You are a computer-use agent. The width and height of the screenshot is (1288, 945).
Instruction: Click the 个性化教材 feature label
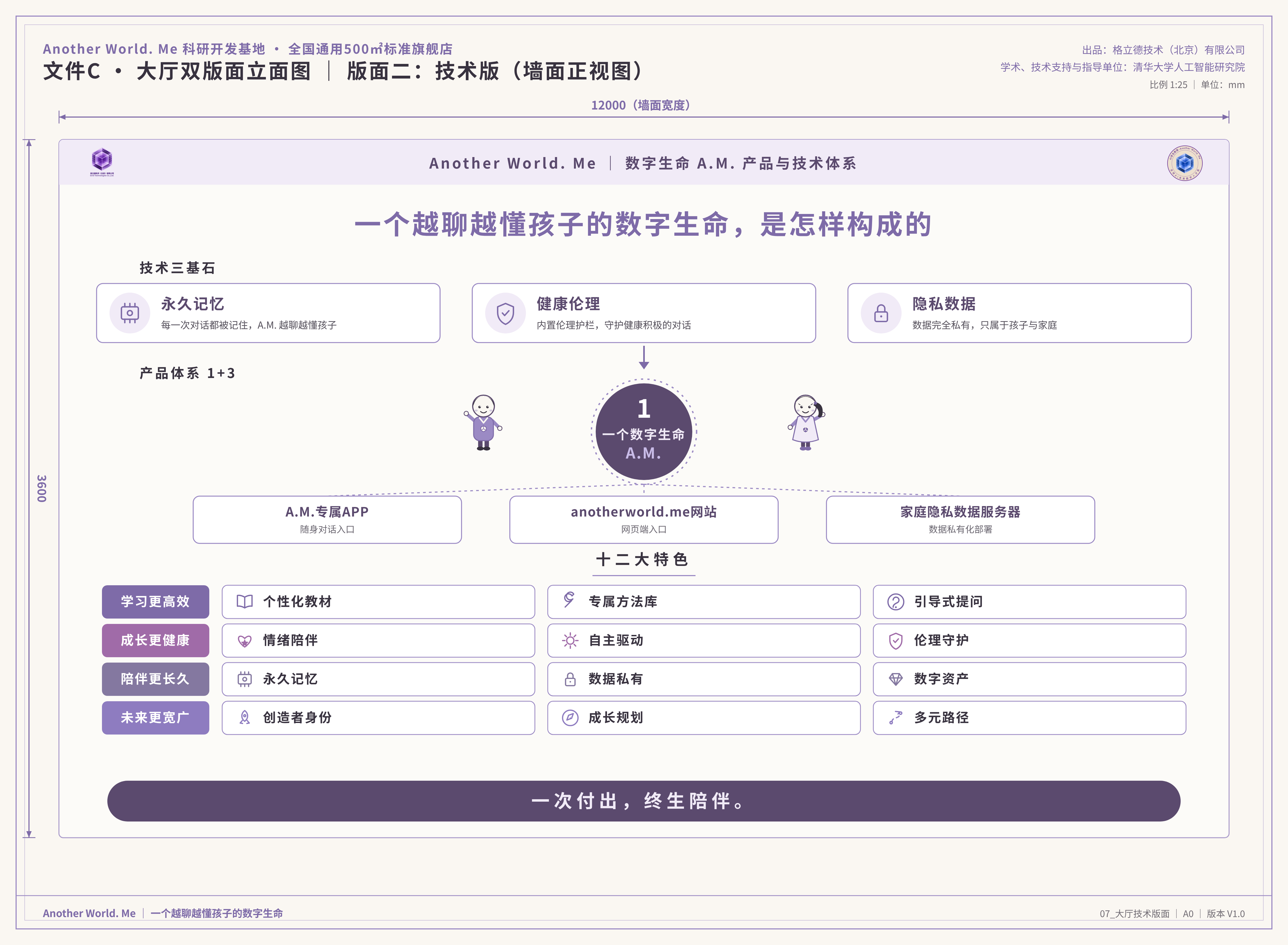point(297,602)
